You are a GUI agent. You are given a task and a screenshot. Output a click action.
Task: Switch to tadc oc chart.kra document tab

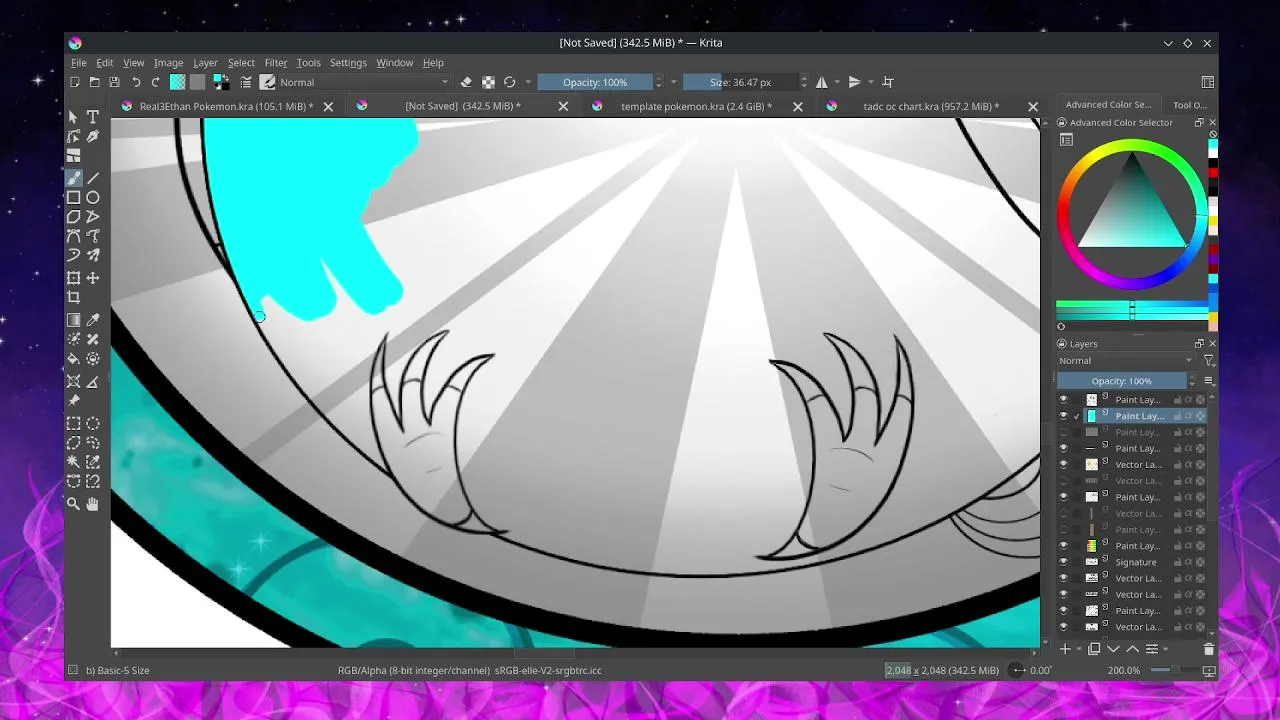(x=932, y=106)
